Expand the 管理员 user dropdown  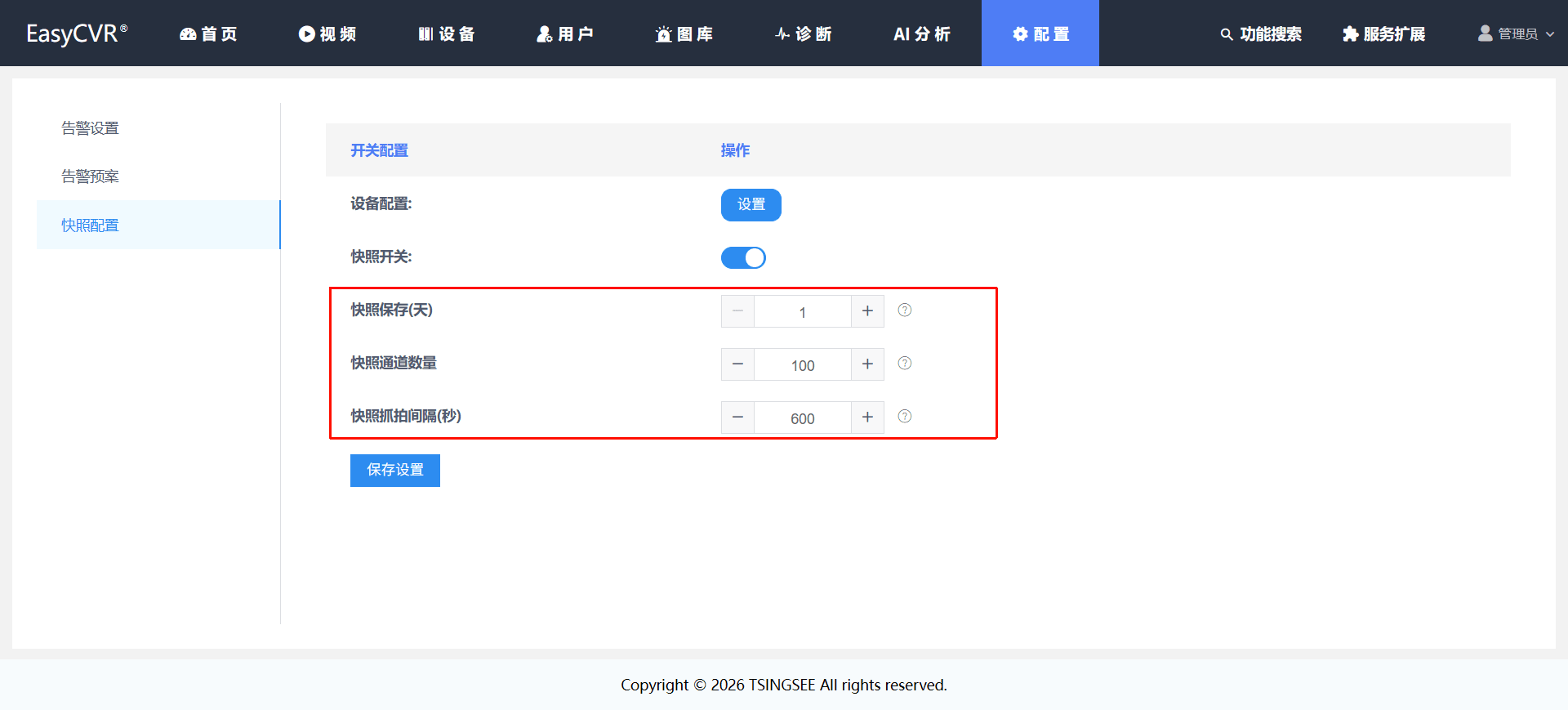click(1516, 33)
